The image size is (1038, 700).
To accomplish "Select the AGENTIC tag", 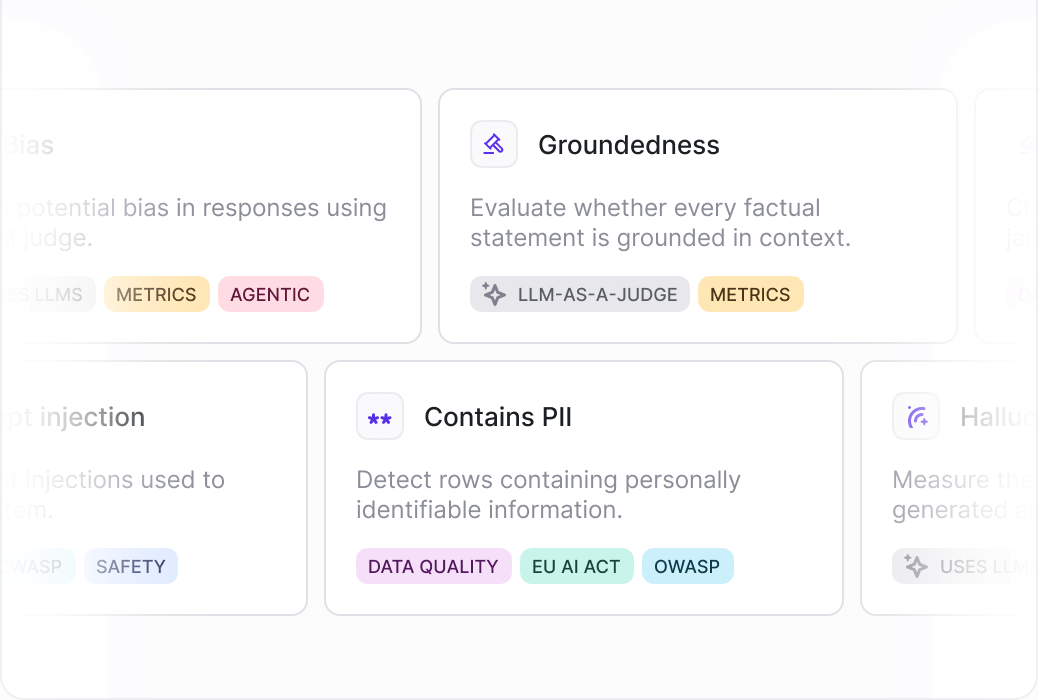I will pyautogui.click(x=271, y=294).
